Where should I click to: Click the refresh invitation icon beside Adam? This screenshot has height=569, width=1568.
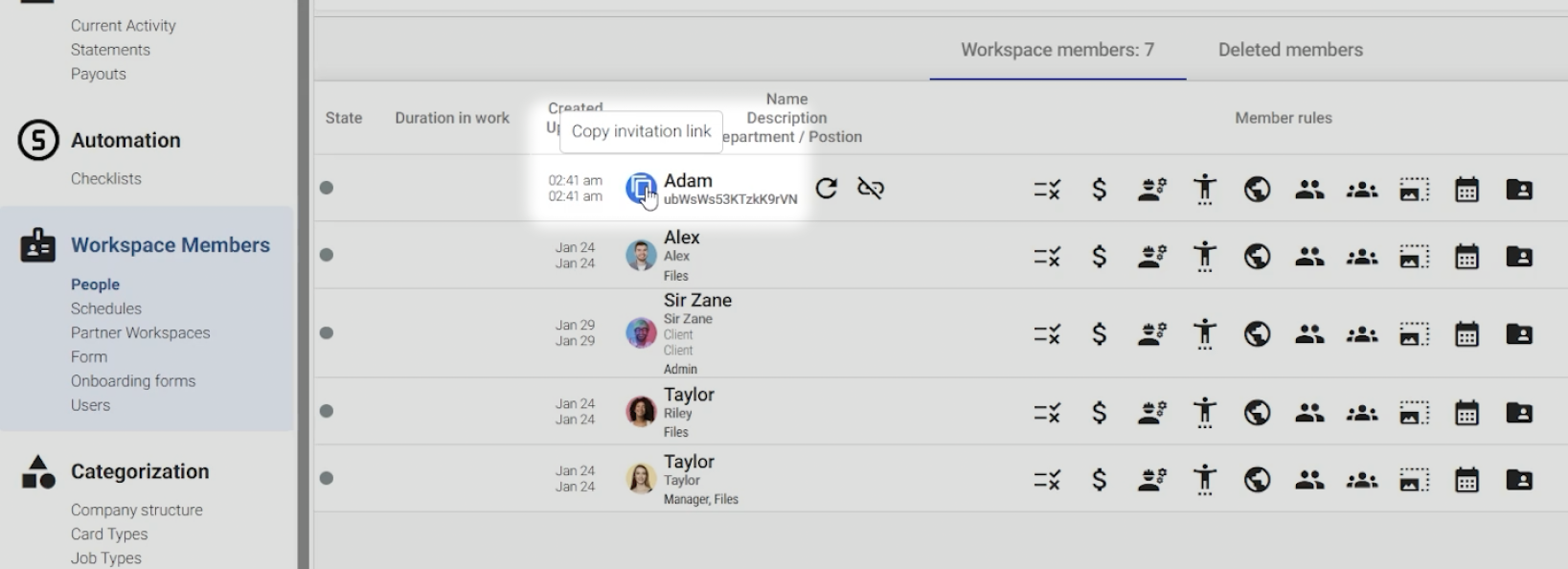point(827,188)
